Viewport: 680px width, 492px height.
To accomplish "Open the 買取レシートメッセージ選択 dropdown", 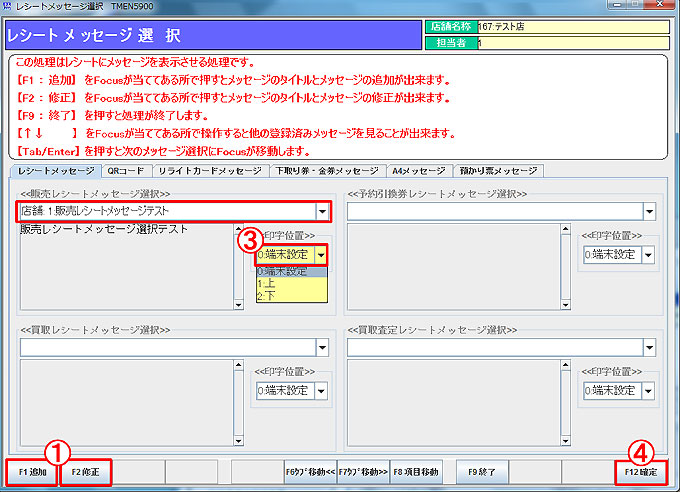I will pos(322,348).
